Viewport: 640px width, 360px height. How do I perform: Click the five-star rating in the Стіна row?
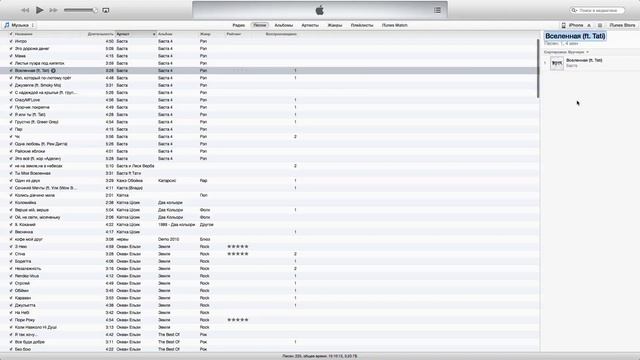[x=238, y=254]
